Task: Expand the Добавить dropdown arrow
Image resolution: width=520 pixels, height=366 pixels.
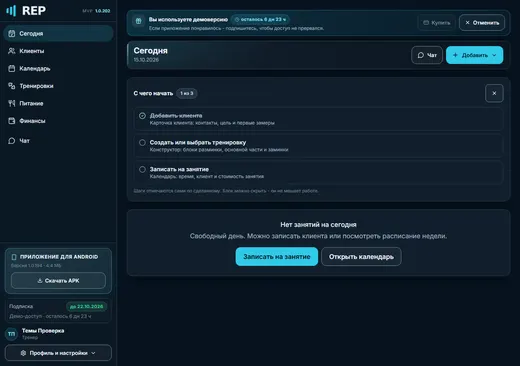Action: pyautogui.click(x=494, y=55)
